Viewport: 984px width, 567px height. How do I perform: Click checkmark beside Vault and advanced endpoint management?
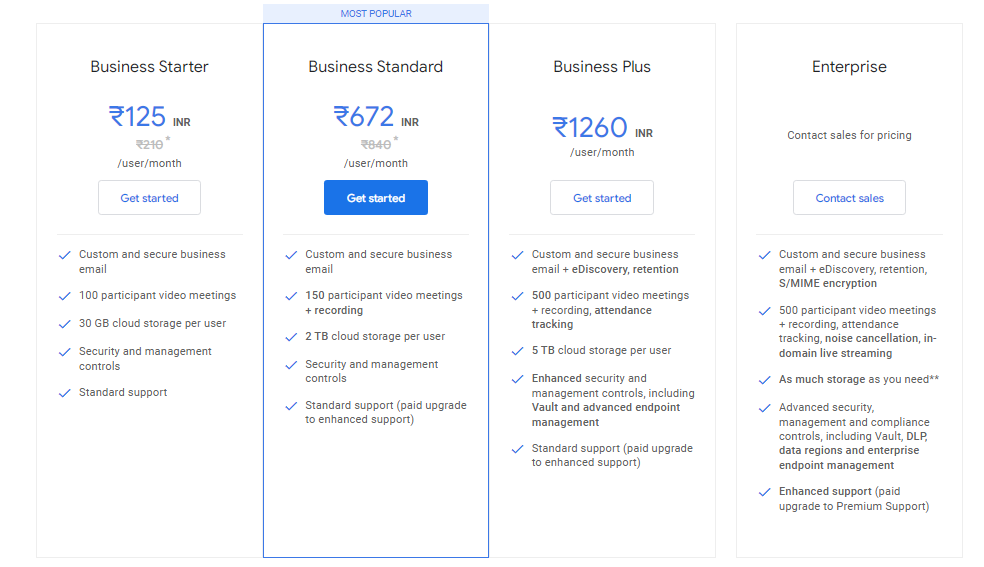518,379
